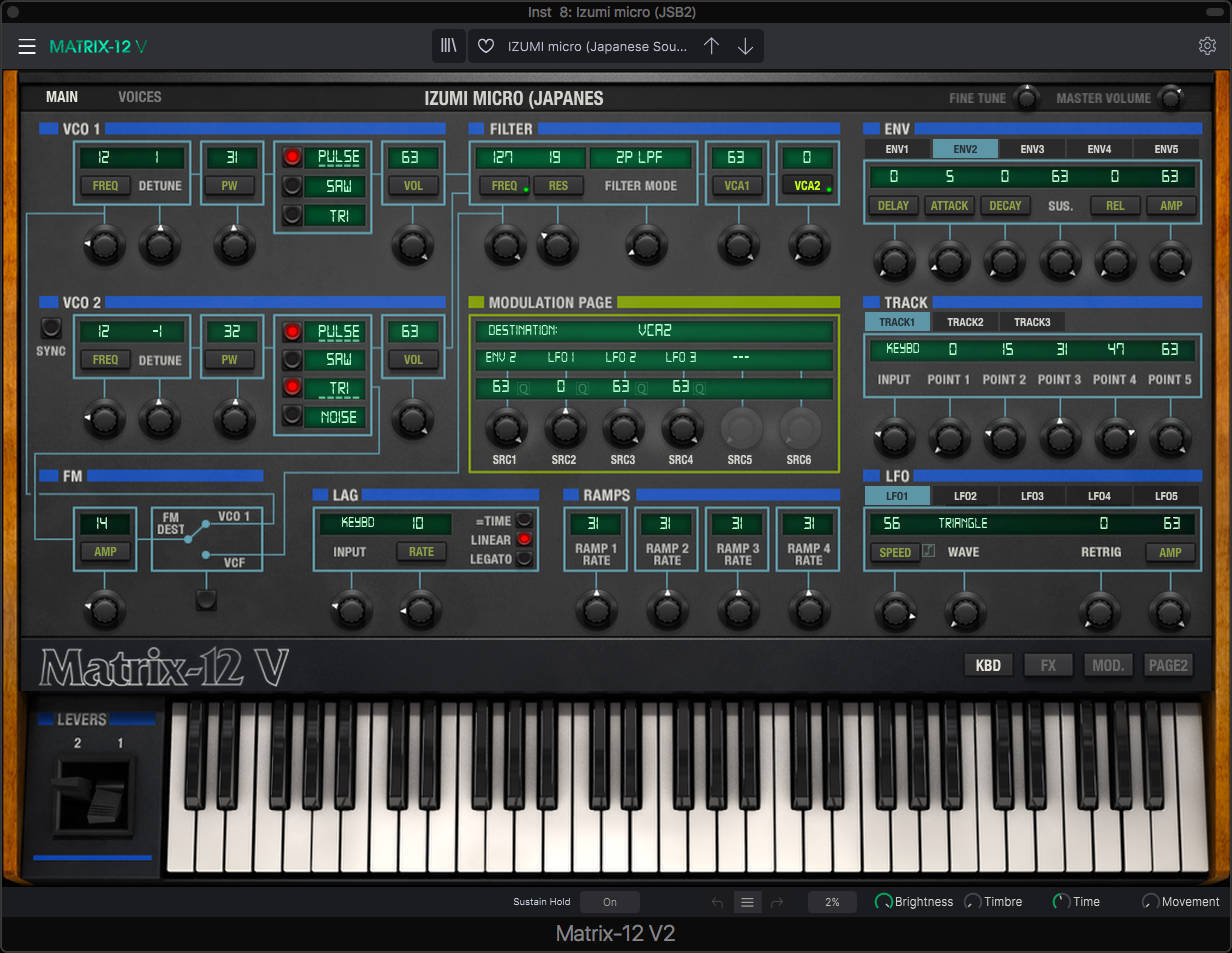1232x953 pixels.
Task: Toggle Sustain Hold On switch
Action: pos(610,902)
